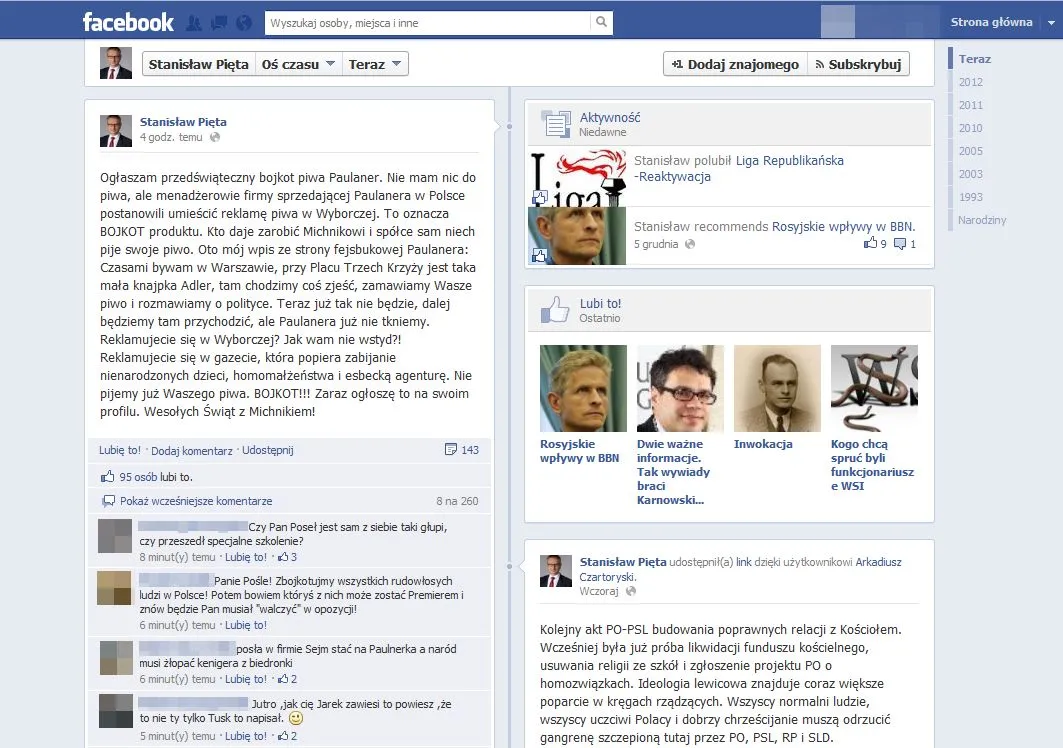Click the Dodaj znajomego button
The height and width of the screenshot is (748, 1063).
735,64
